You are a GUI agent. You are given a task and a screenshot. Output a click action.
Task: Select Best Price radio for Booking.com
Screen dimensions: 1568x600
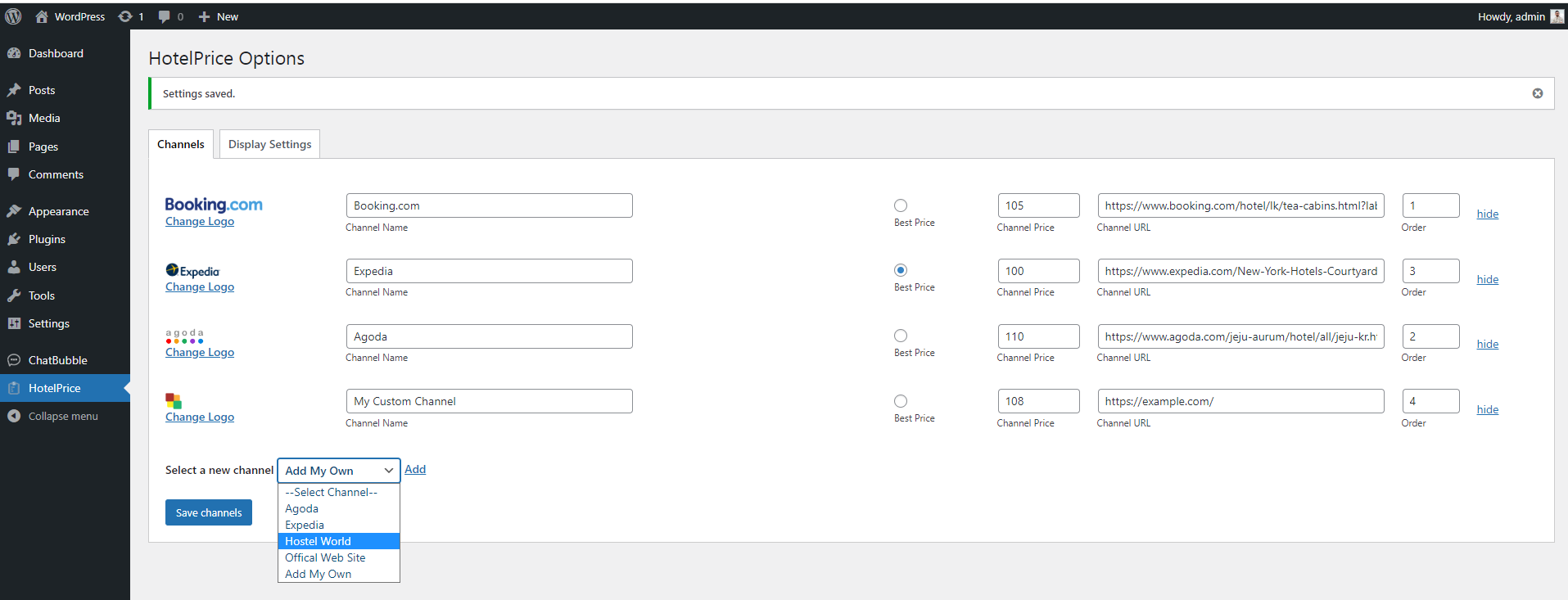[901, 205]
